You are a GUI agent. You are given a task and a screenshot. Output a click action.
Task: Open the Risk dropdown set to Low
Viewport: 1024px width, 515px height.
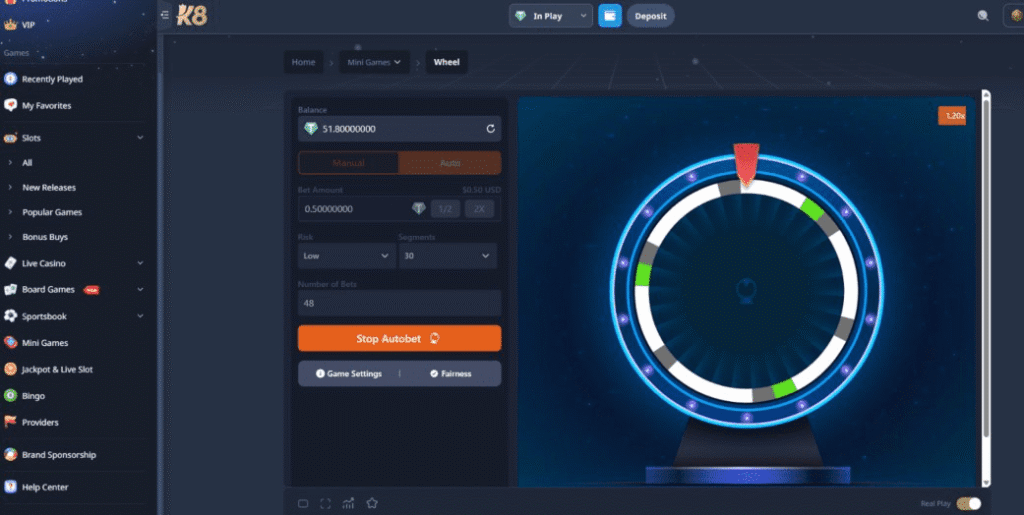point(346,257)
